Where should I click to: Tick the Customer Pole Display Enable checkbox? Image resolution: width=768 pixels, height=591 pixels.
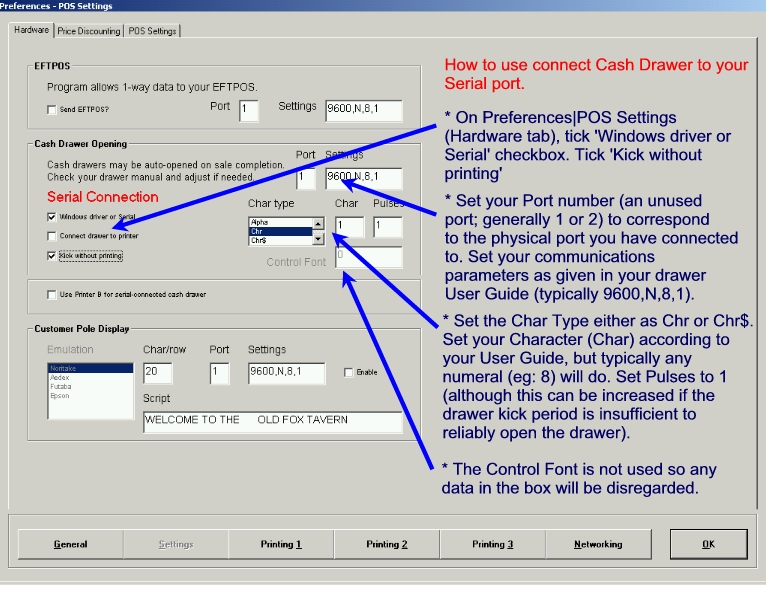348,373
